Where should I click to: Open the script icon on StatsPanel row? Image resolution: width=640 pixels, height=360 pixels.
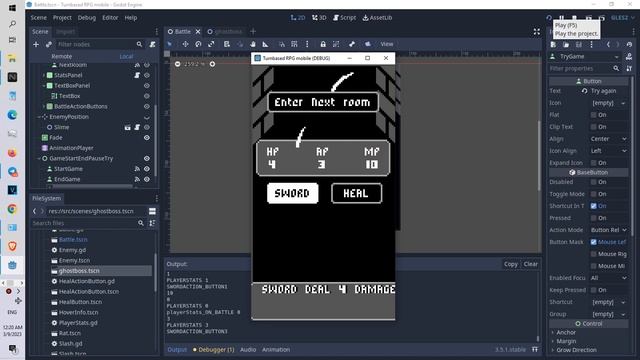pos(137,75)
